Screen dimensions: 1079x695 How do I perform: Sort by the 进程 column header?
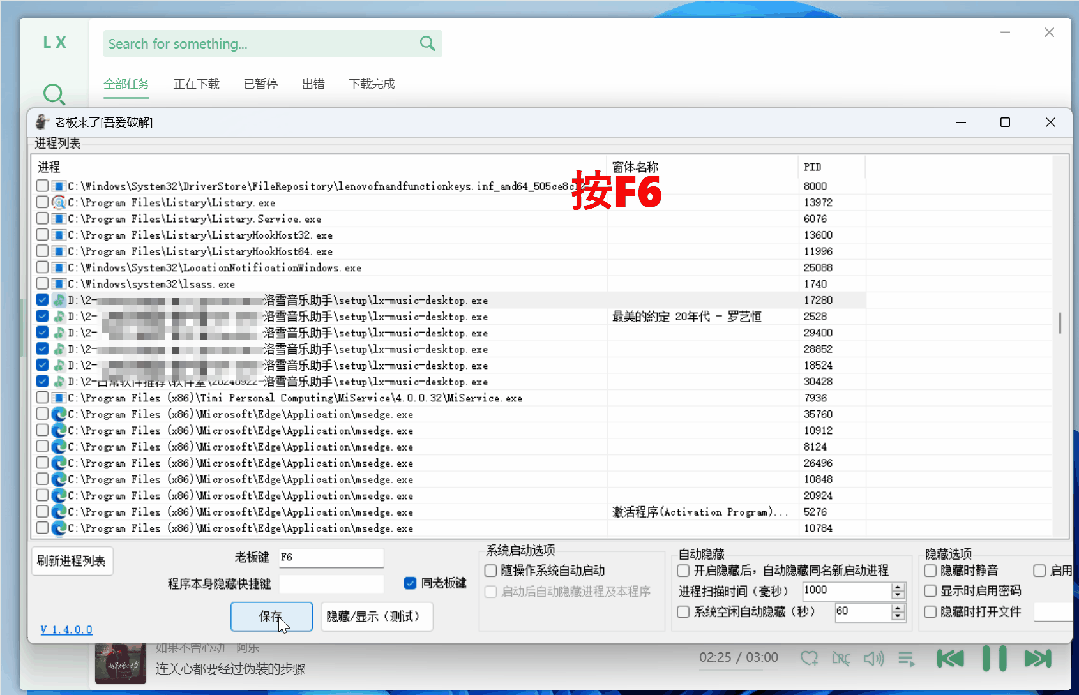(x=320, y=167)
